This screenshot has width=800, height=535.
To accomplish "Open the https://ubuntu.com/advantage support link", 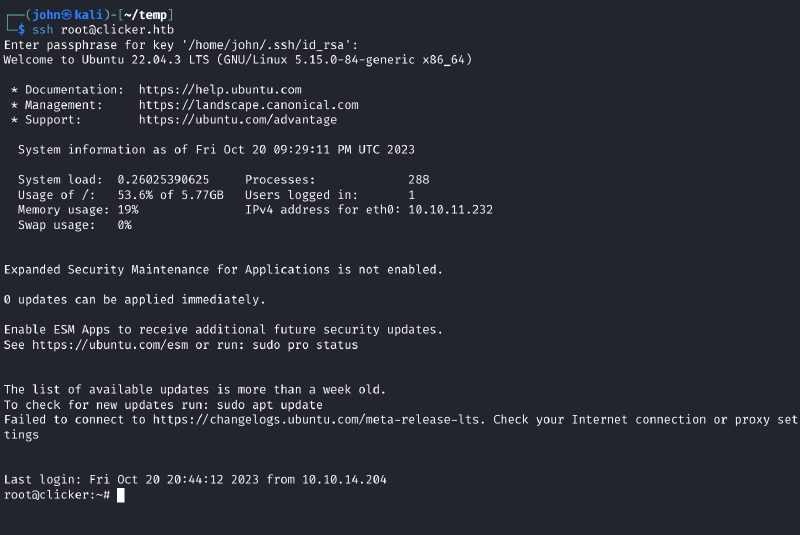I will coord(238,120).
